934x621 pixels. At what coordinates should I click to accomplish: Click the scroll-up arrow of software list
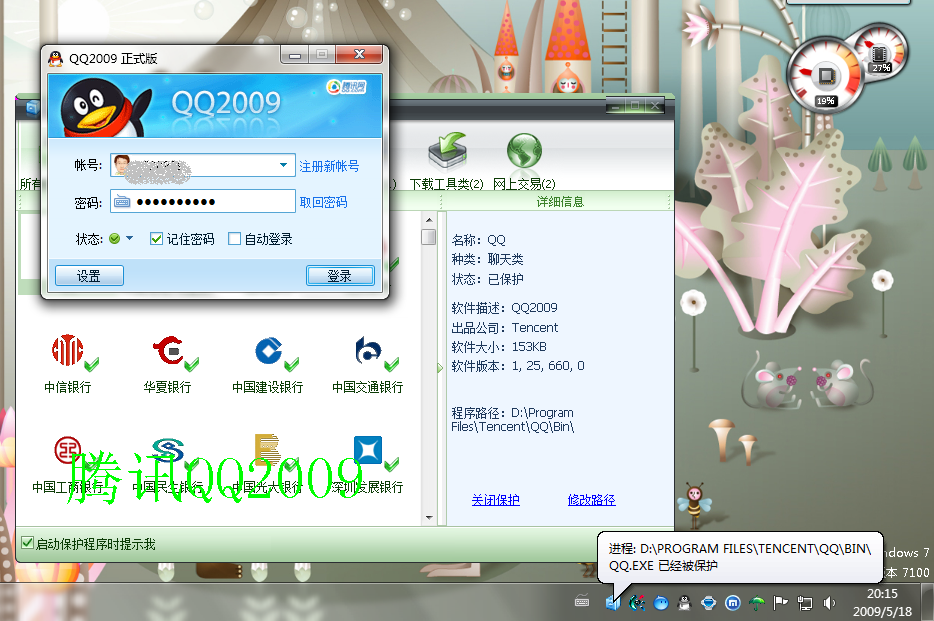pyautogui.click(x=429, y=220)
